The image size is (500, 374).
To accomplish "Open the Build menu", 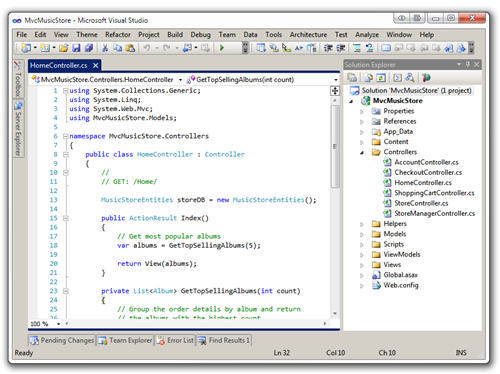I will (x=175, y=35).
